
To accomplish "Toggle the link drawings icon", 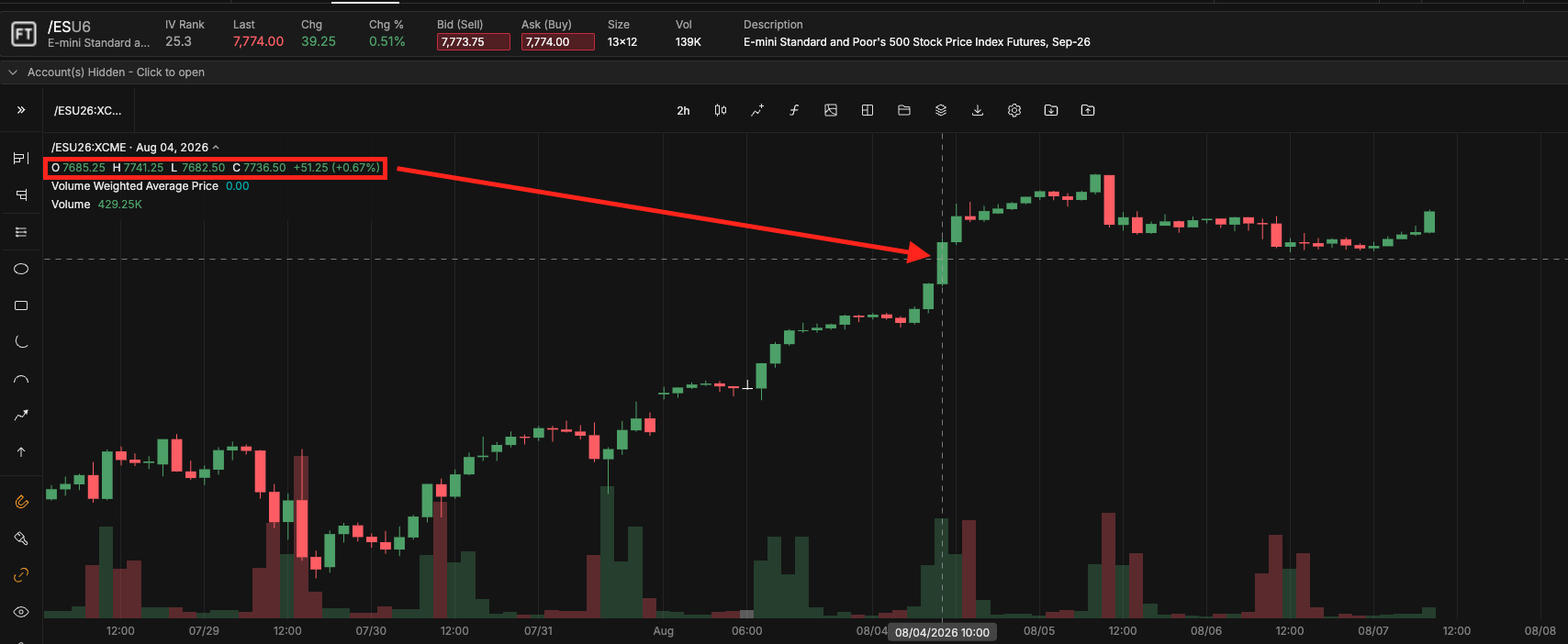I will [x=21, y=575].
